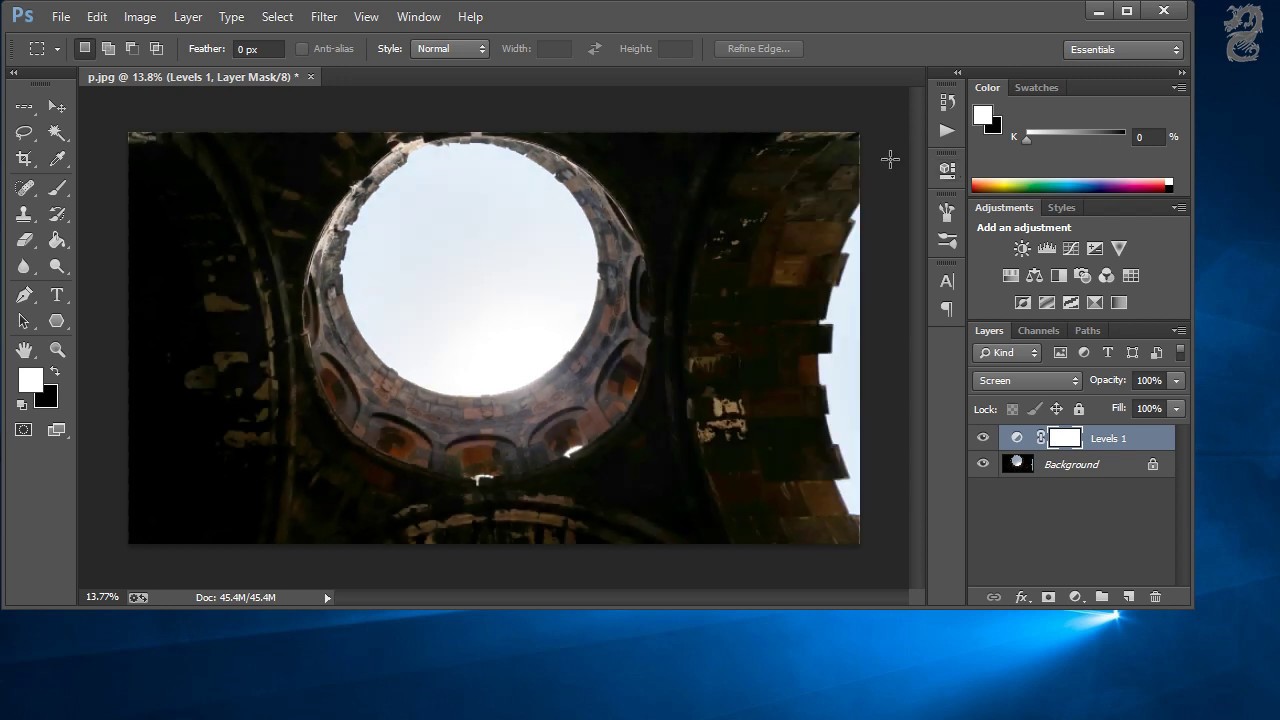Viewport: 1280px width, 720px height.
Task: Select the Levels 1 layer mask thumbnail
Action: point(1065,438)
